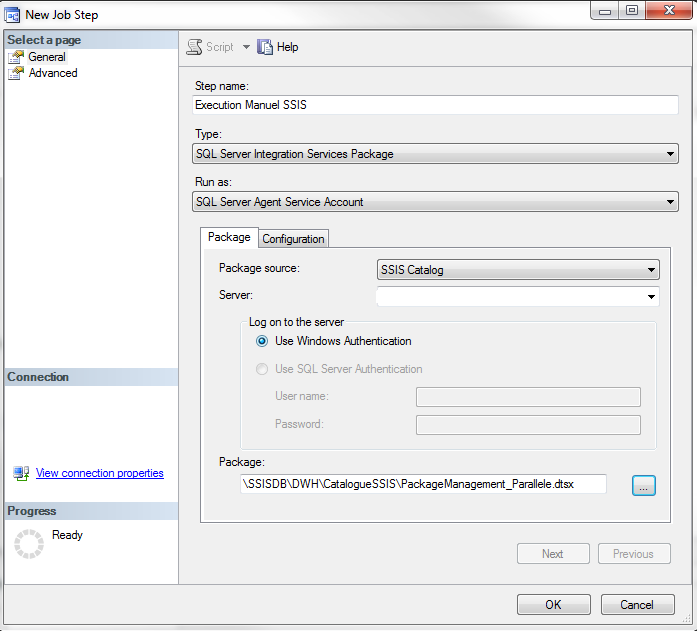Click the Password field

tap(528, 425)
